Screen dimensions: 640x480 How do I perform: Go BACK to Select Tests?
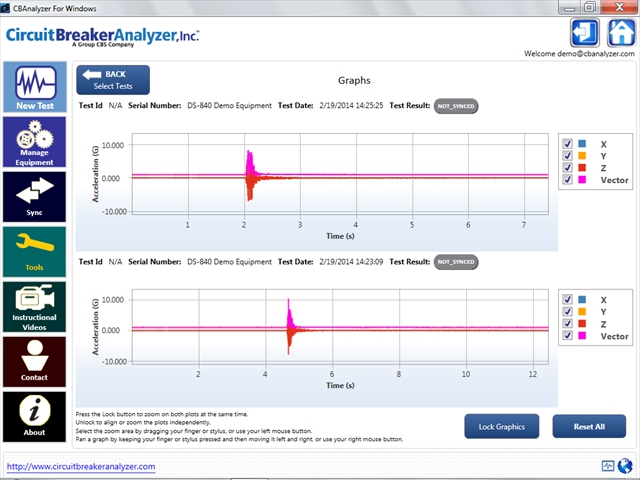point(113,80)
